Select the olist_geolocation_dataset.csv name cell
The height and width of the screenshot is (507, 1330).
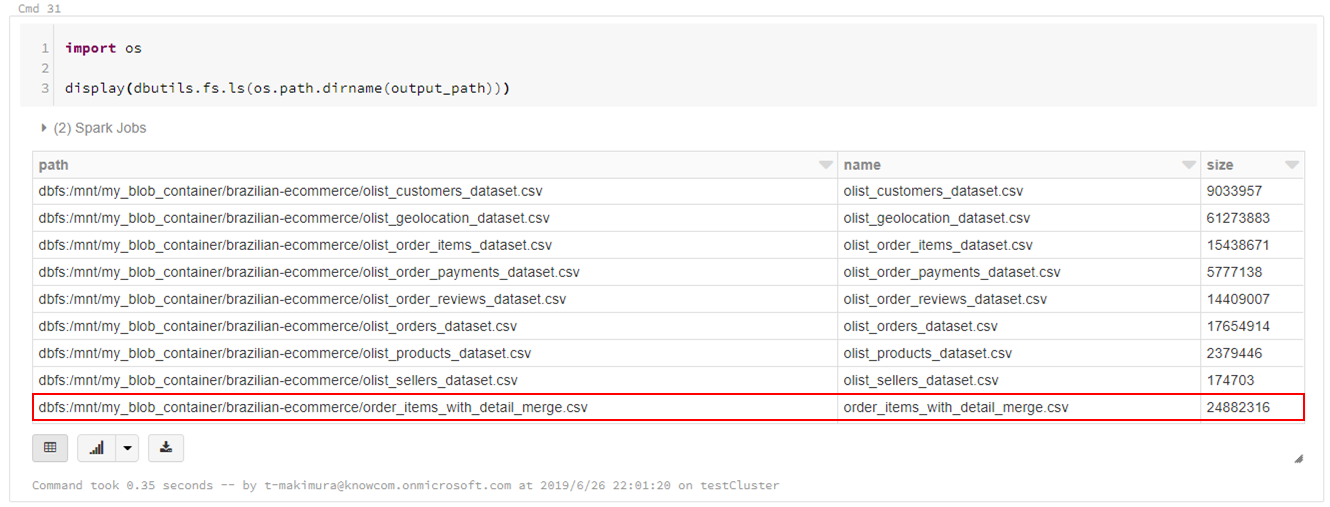(x=937, y=218)
